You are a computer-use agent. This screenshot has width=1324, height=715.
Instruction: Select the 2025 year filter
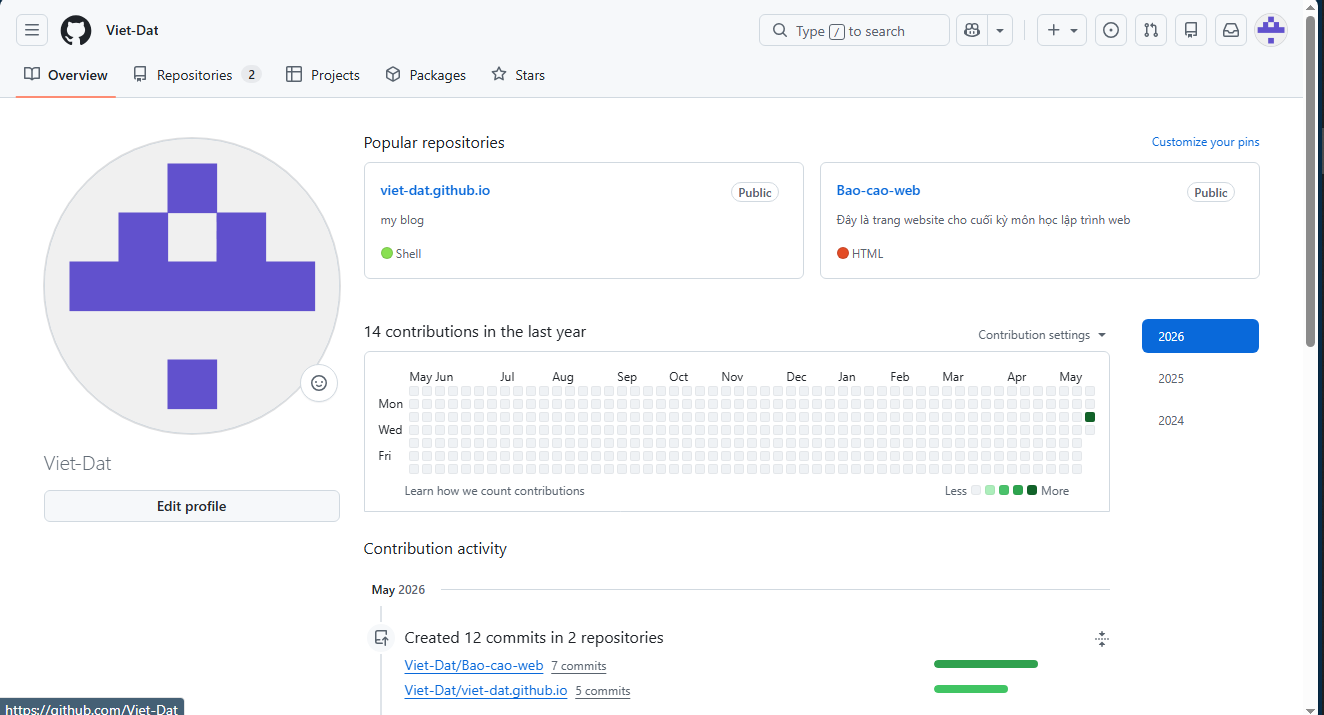click(x=1200, y=378)
